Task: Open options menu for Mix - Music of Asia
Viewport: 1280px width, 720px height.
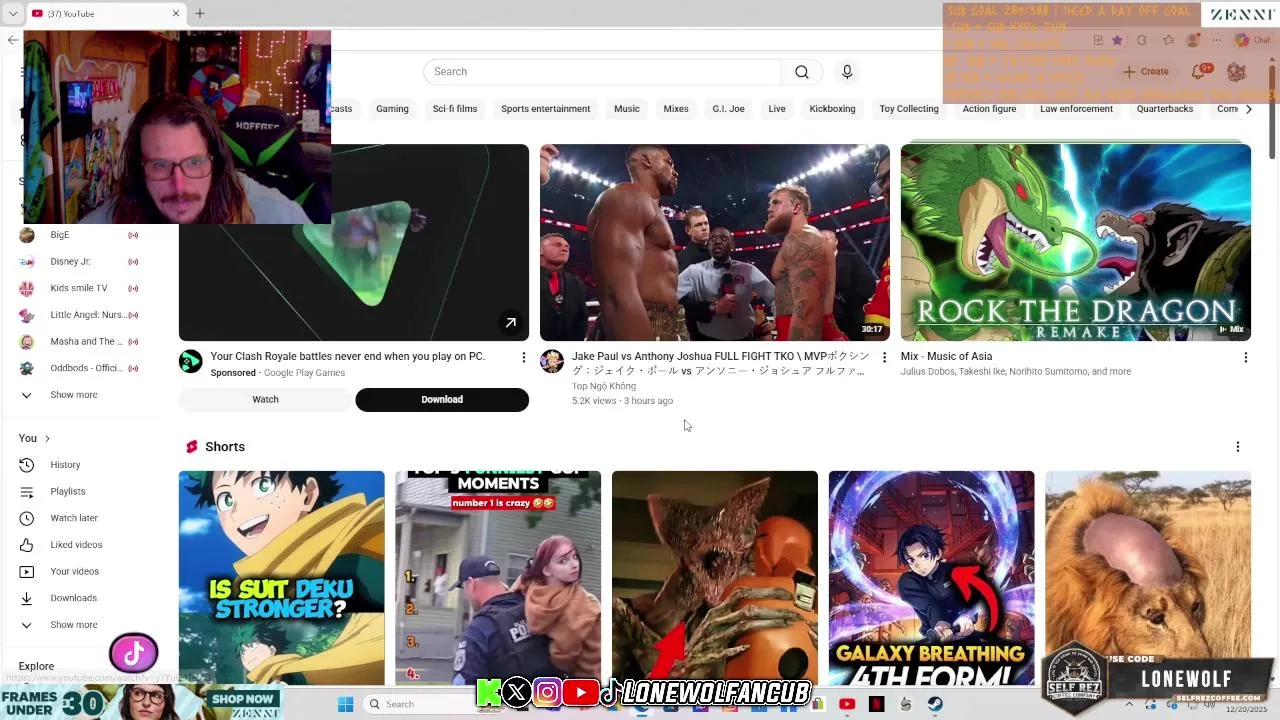Action: click(x=1245, y=357)
